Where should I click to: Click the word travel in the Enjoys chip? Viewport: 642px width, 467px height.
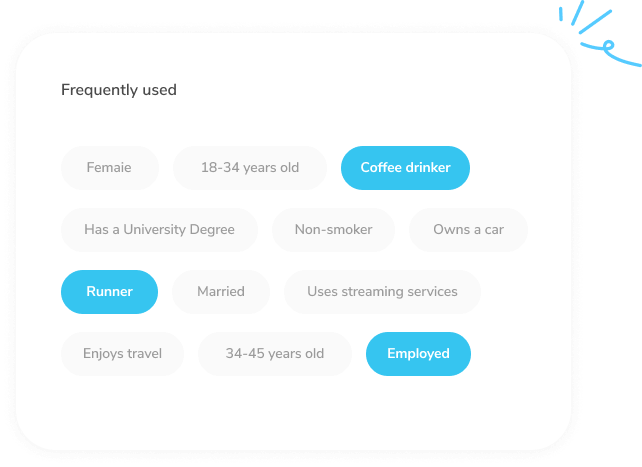(144, 354)
